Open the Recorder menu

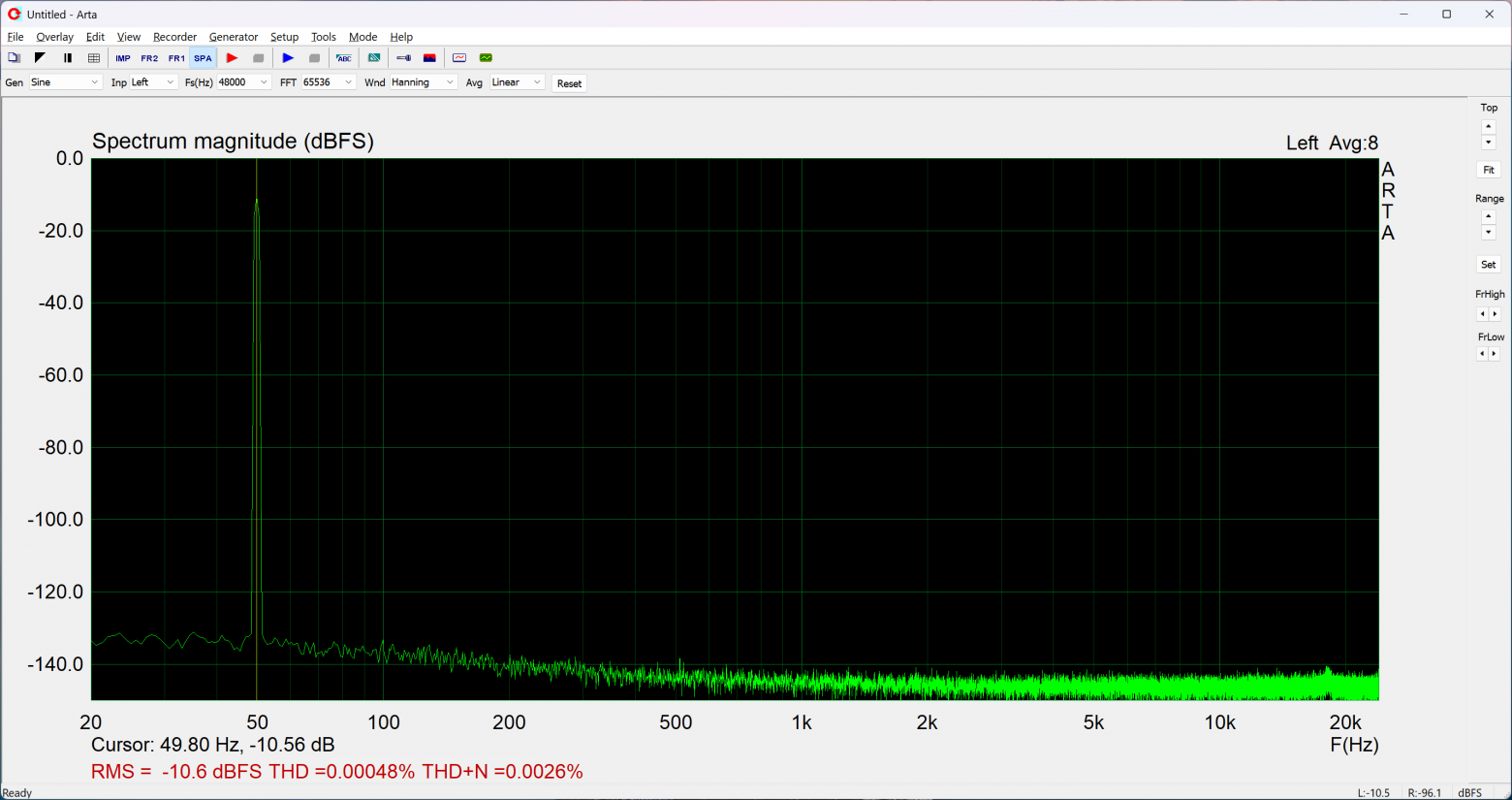click(x=174, y=37)
